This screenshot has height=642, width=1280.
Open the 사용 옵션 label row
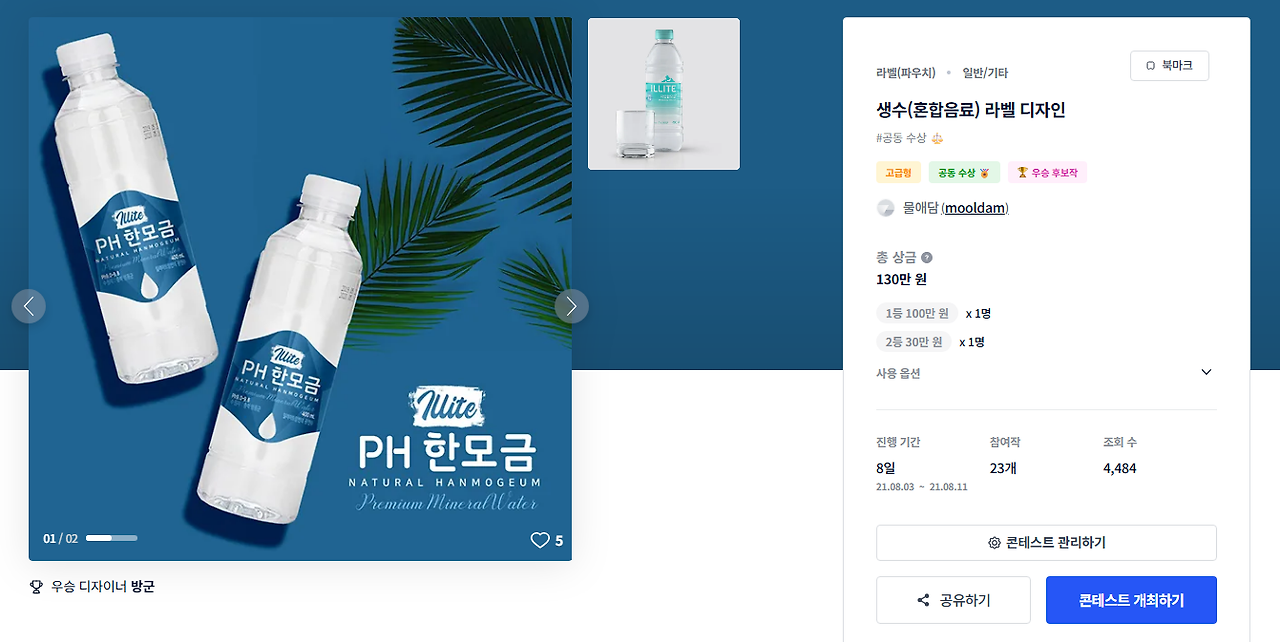[1046, 373]
